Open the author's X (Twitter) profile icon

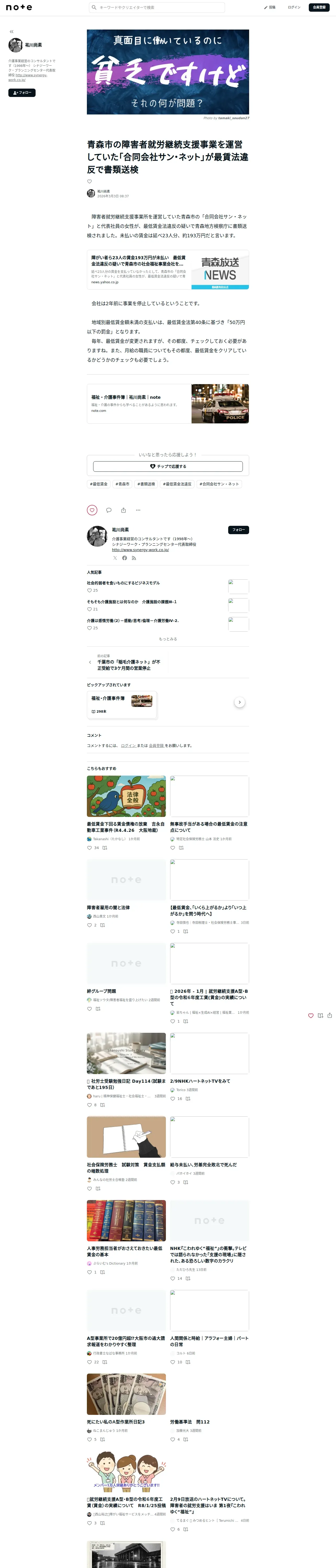[x=115, y=558]
